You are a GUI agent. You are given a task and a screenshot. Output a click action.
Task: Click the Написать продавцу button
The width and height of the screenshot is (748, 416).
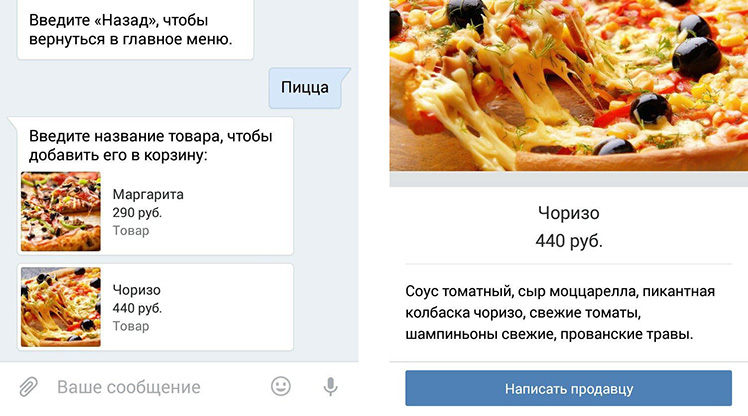[568, 388]
